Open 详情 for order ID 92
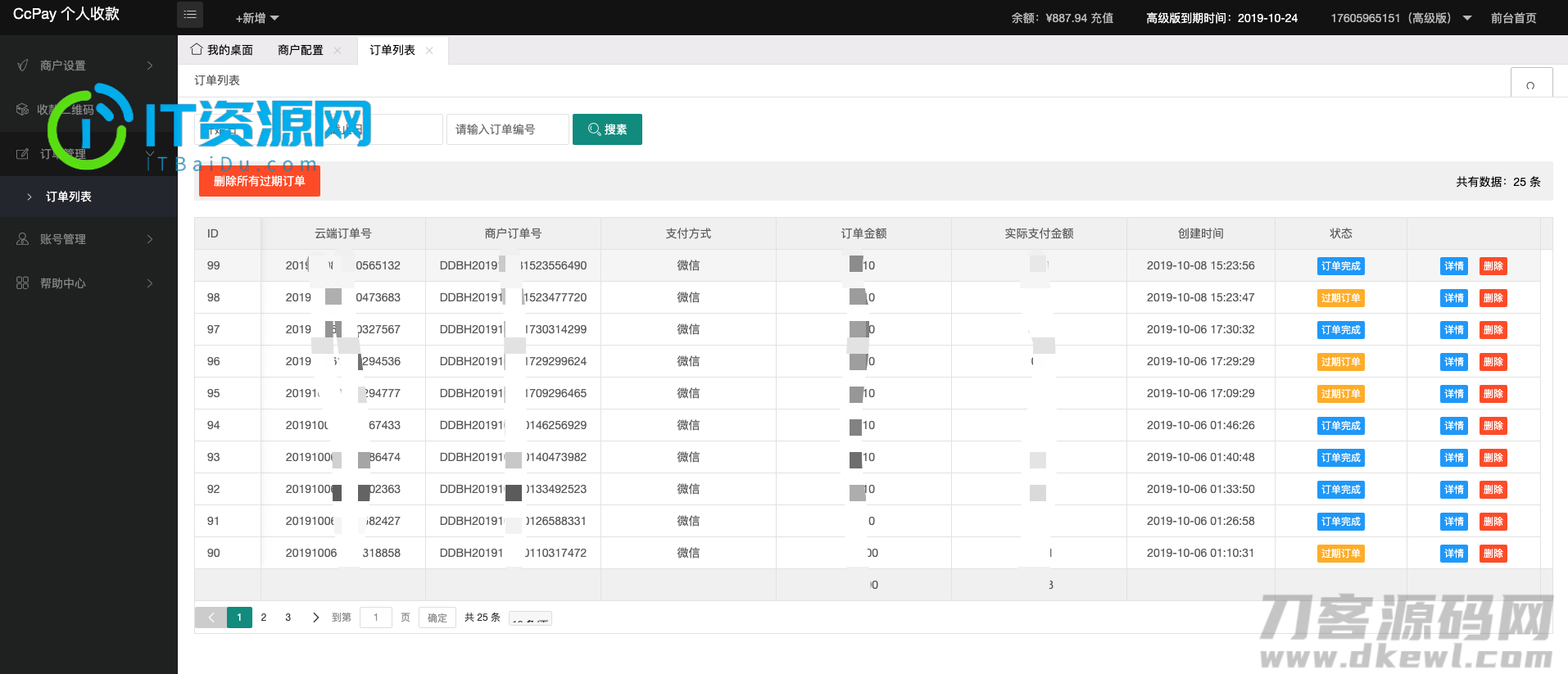 1454,490
